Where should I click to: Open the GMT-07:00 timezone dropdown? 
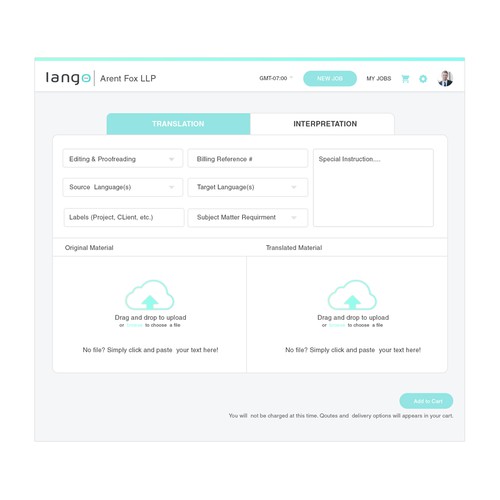tap(276, 78)
